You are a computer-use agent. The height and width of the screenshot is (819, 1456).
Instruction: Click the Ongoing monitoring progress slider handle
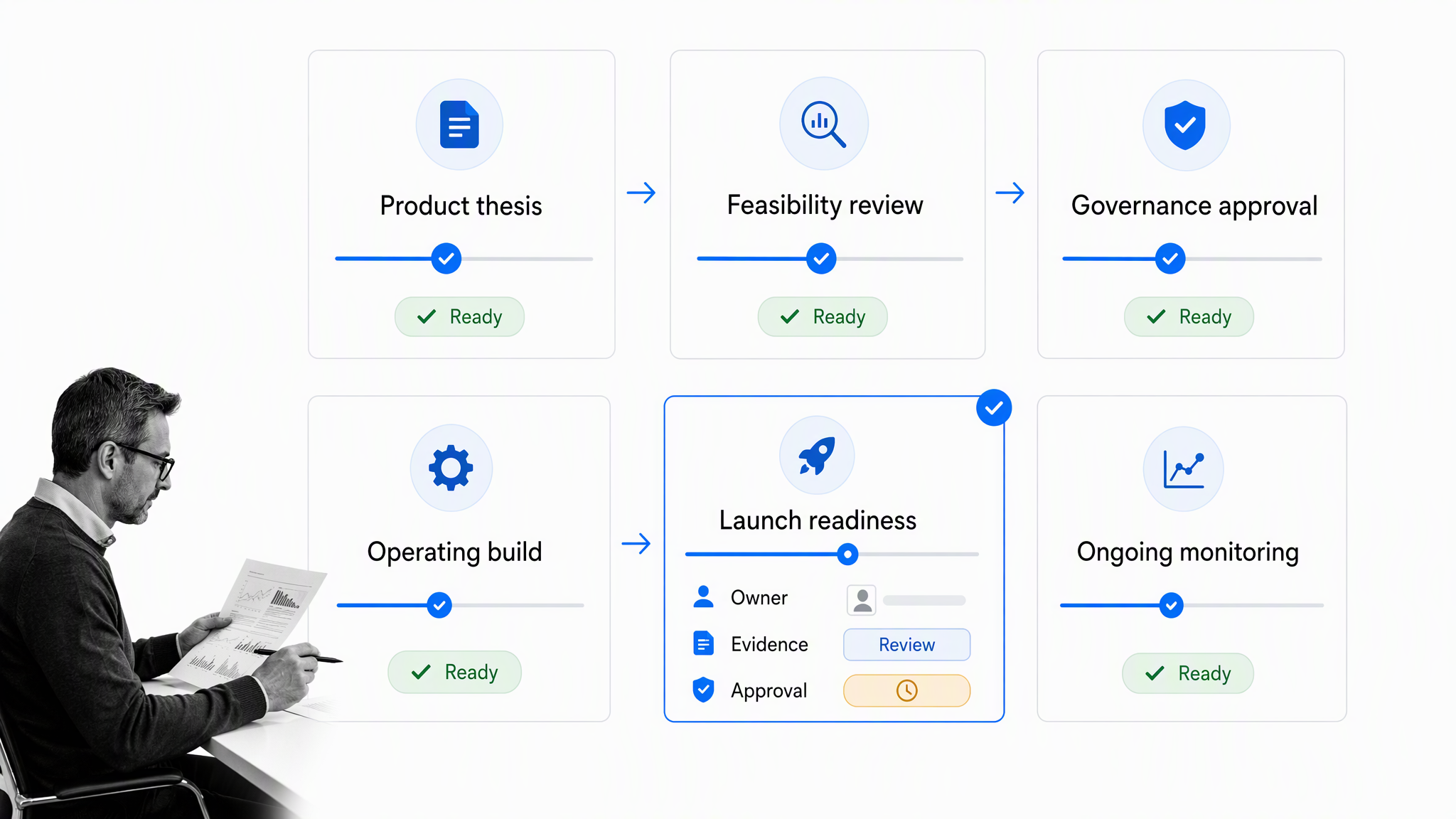pos(1171,605)
